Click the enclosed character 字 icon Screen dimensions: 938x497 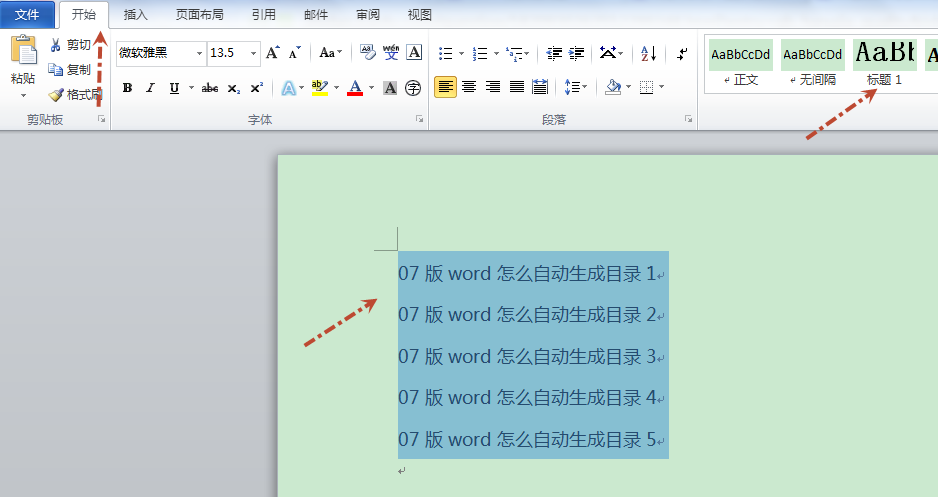tap(413, 88)
